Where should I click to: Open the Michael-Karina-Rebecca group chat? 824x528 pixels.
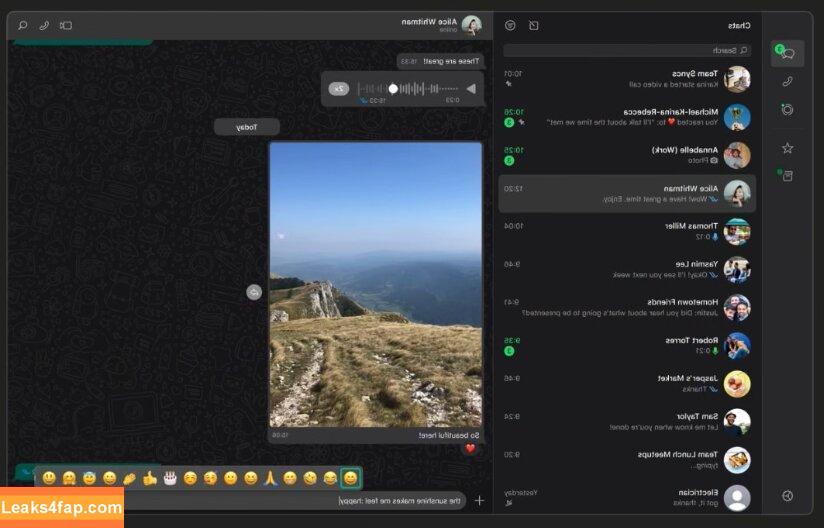627,117
